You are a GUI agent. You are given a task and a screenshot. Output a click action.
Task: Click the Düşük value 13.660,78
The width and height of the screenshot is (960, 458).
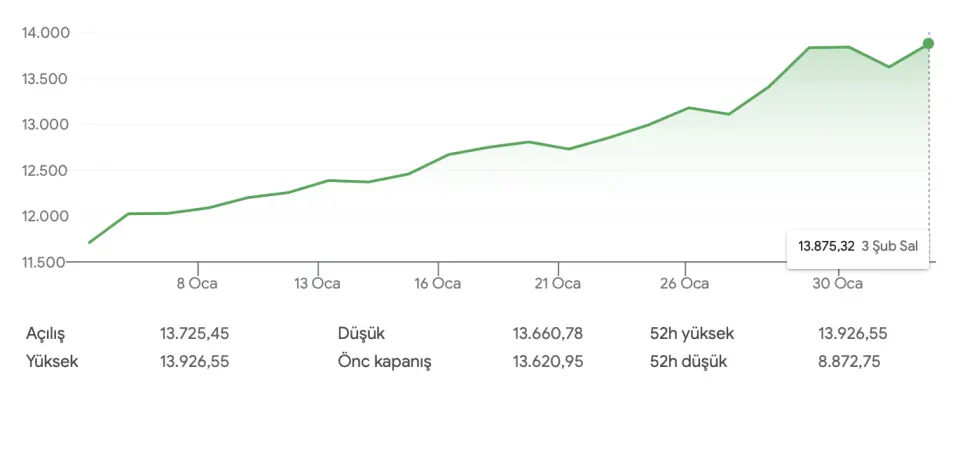click(x=547, y=334)
